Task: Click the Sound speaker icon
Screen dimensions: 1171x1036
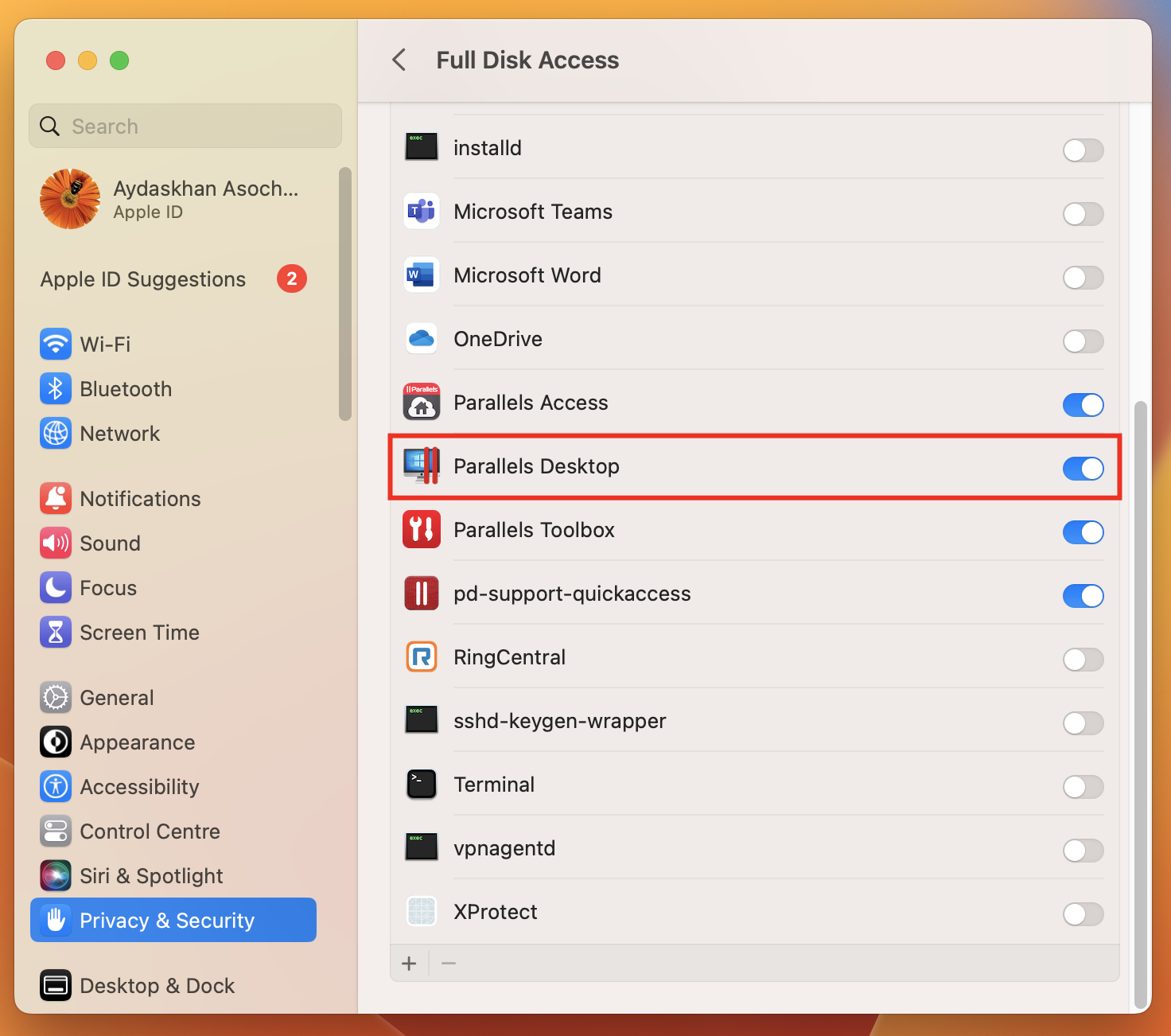Action: (56, 543)
